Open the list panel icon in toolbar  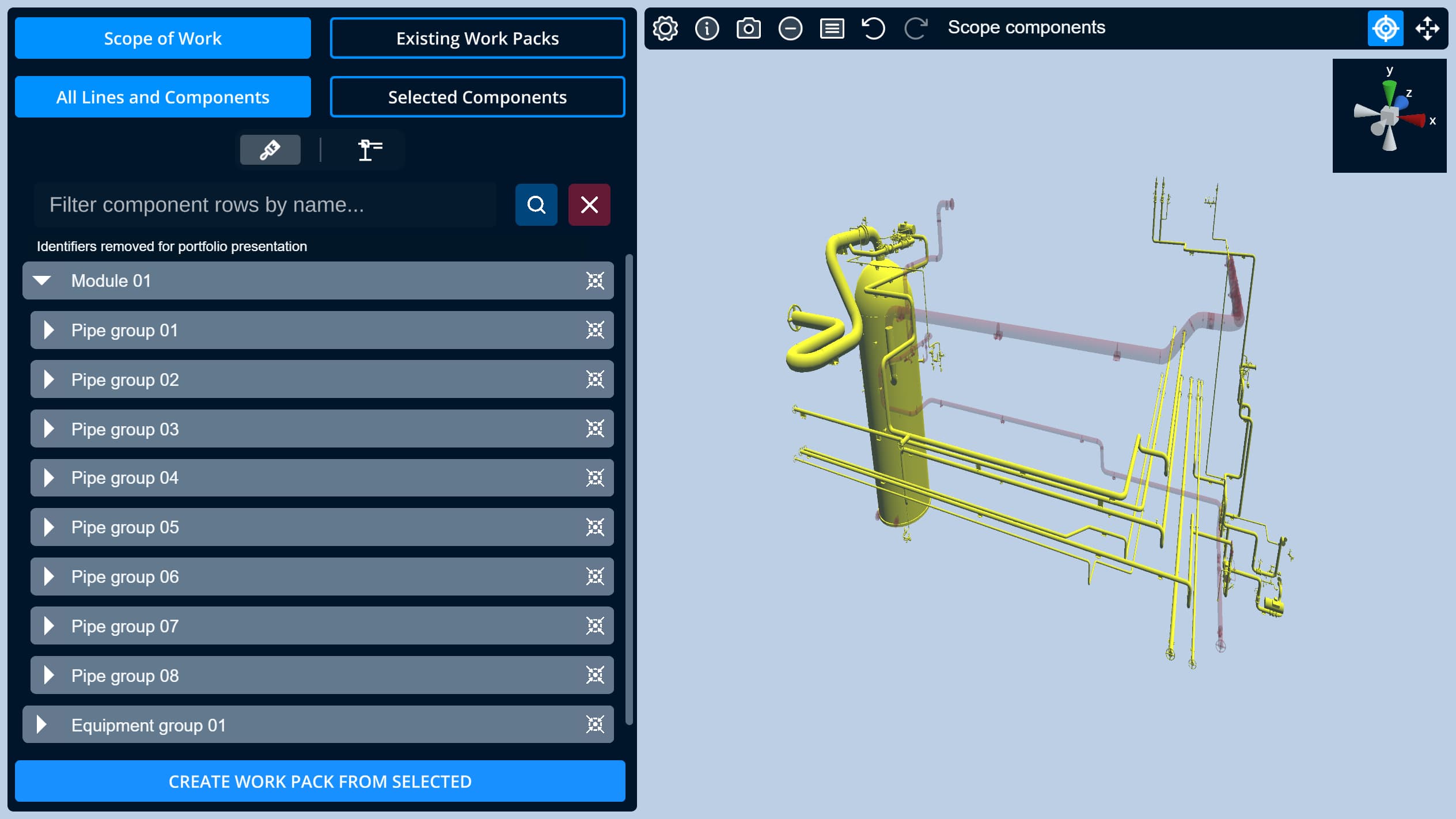(832, 28)
